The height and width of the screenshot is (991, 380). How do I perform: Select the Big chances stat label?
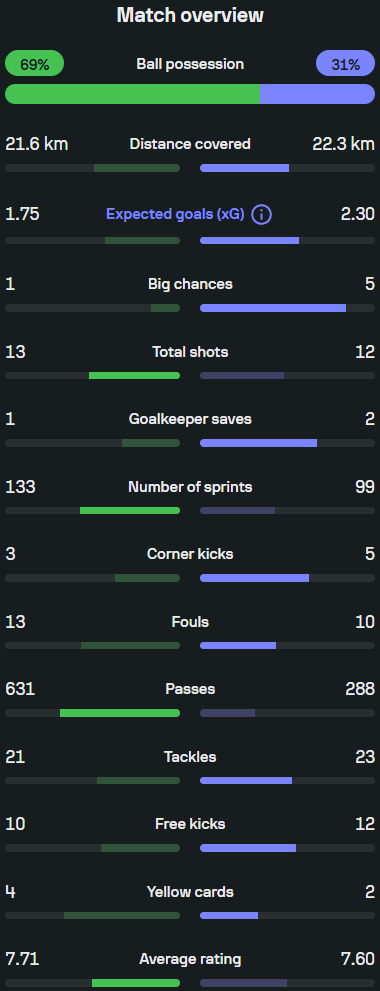[190, 284]
